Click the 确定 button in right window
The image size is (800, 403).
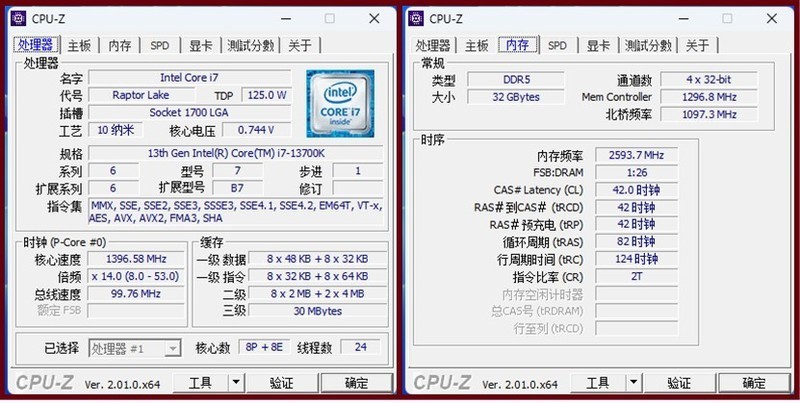pos(754,383)
